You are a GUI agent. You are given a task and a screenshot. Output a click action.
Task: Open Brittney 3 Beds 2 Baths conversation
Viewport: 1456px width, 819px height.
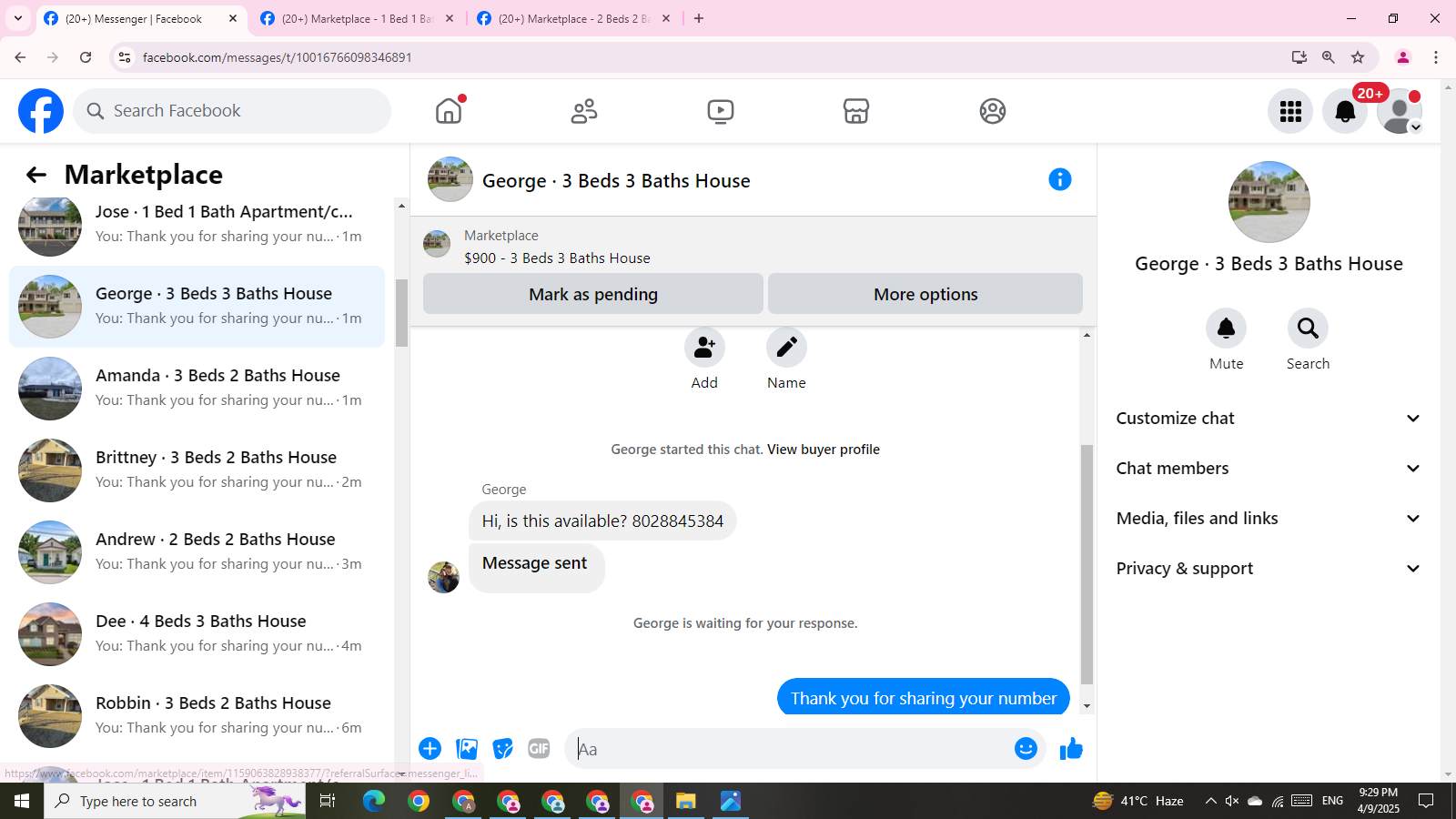197,470
